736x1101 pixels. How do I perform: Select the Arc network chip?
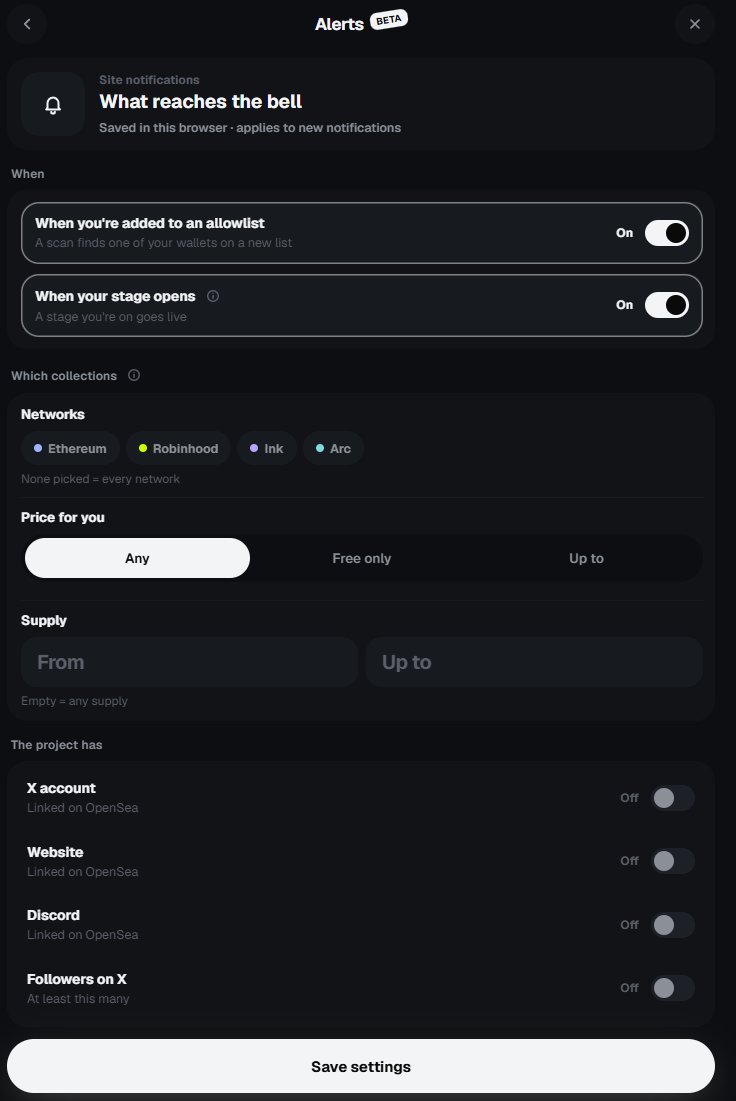coord(333,448)
